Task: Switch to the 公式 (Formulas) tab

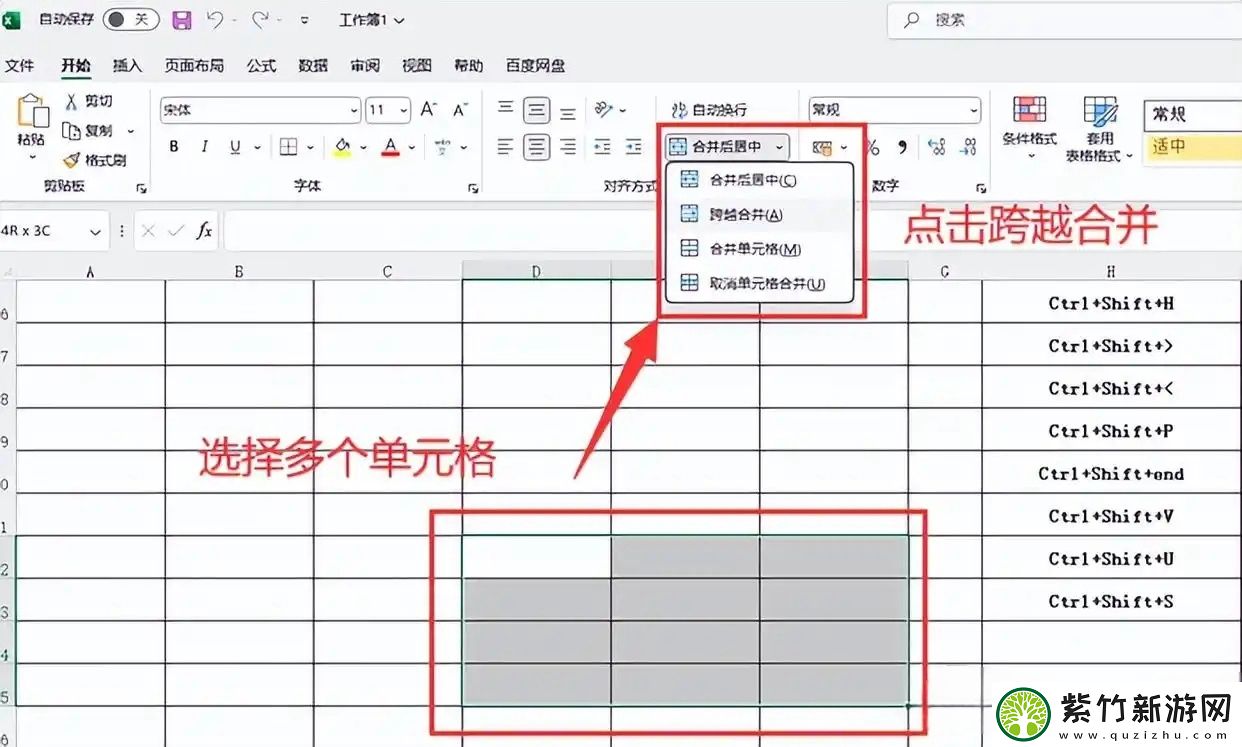Action: click(261, 66)
